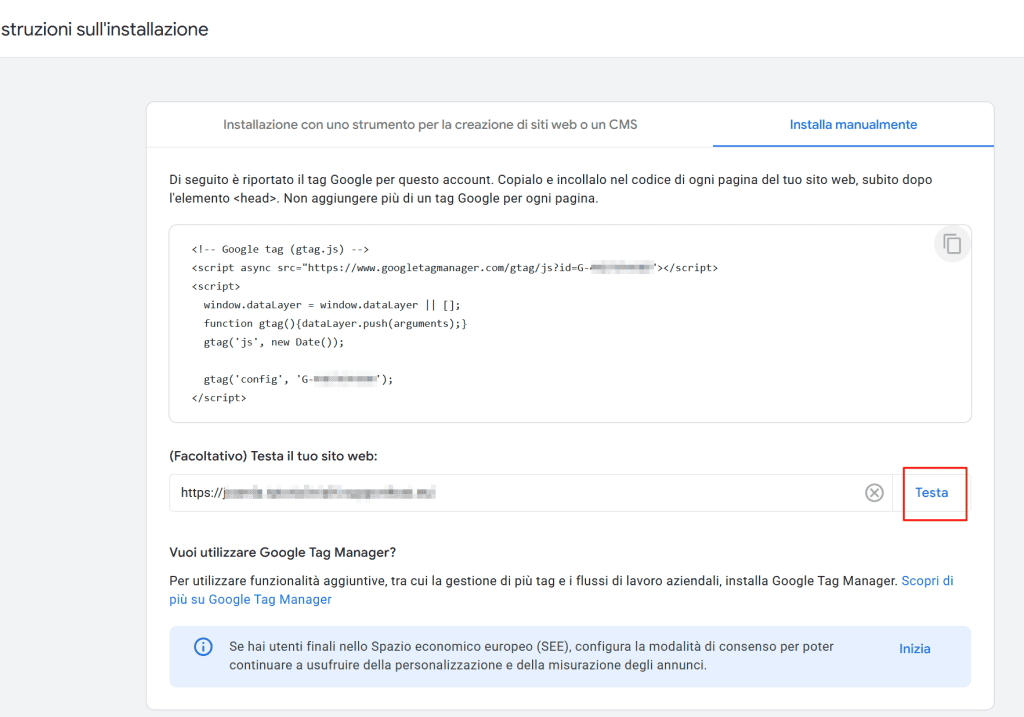Image resolution: width=1024 pixels, height=717 pixels.
Task: Click the '<!-- Google tag (gtag.js) -->' comment
Action: pyautogui.click(x=280, y=249)
